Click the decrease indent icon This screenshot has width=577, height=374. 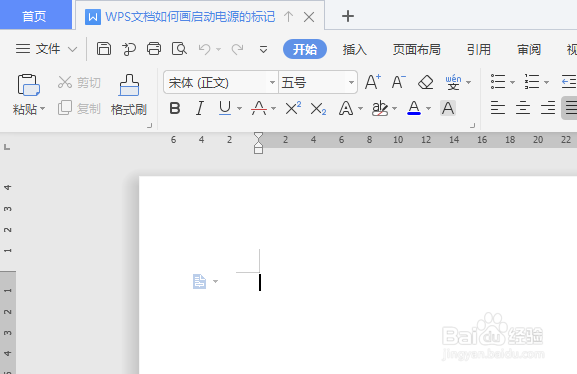[x=569, y=82]
